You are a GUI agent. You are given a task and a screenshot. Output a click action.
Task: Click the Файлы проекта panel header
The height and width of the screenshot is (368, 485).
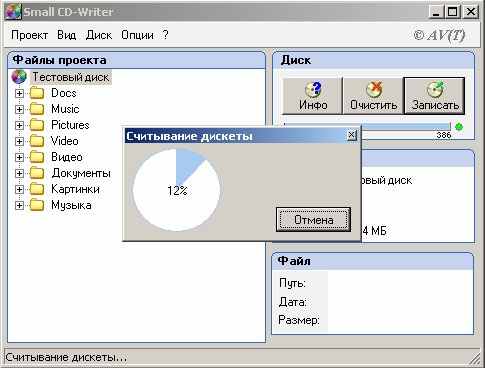pos(136,60)
